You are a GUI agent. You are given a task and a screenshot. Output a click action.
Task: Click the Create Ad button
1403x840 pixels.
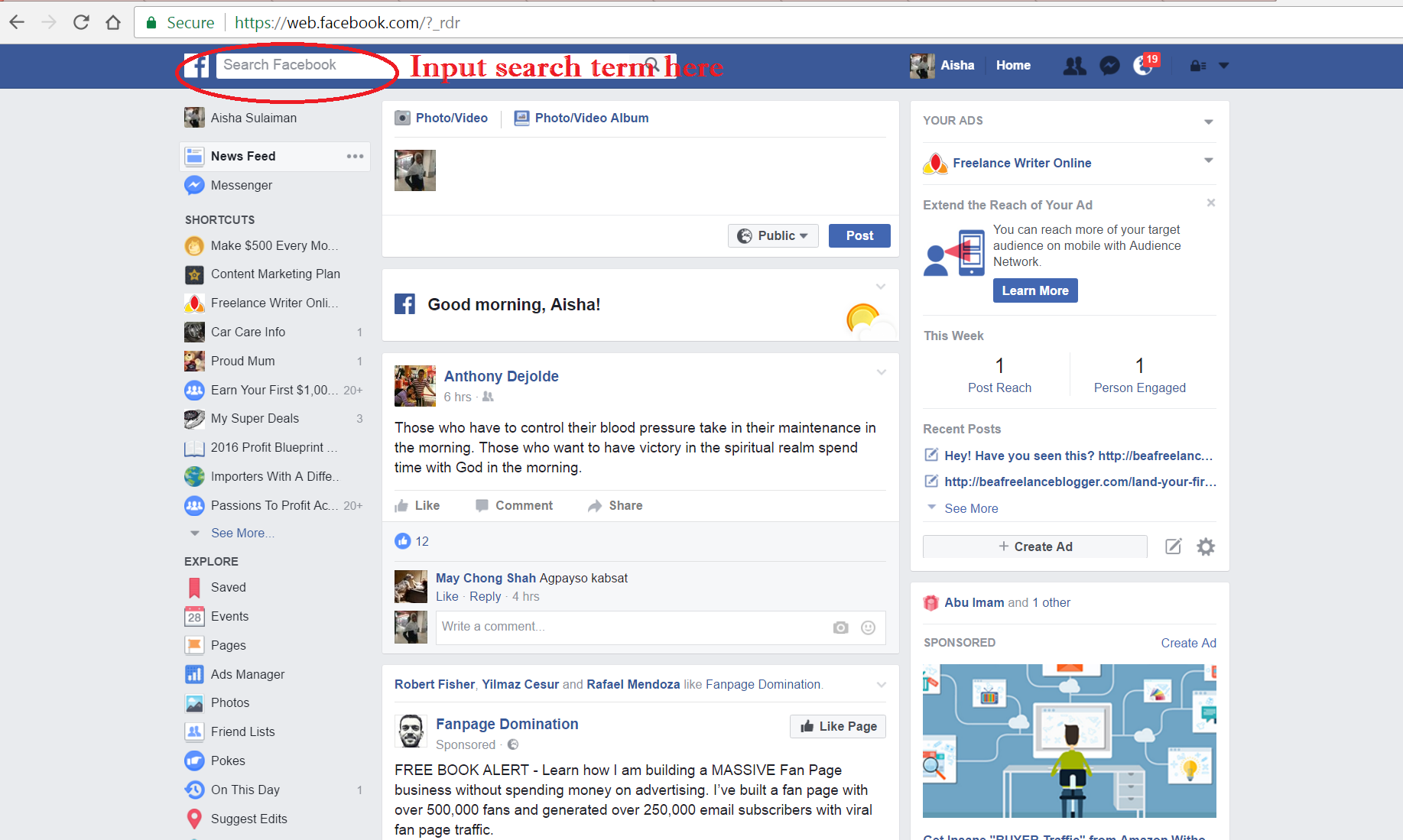pos(1035,546)
